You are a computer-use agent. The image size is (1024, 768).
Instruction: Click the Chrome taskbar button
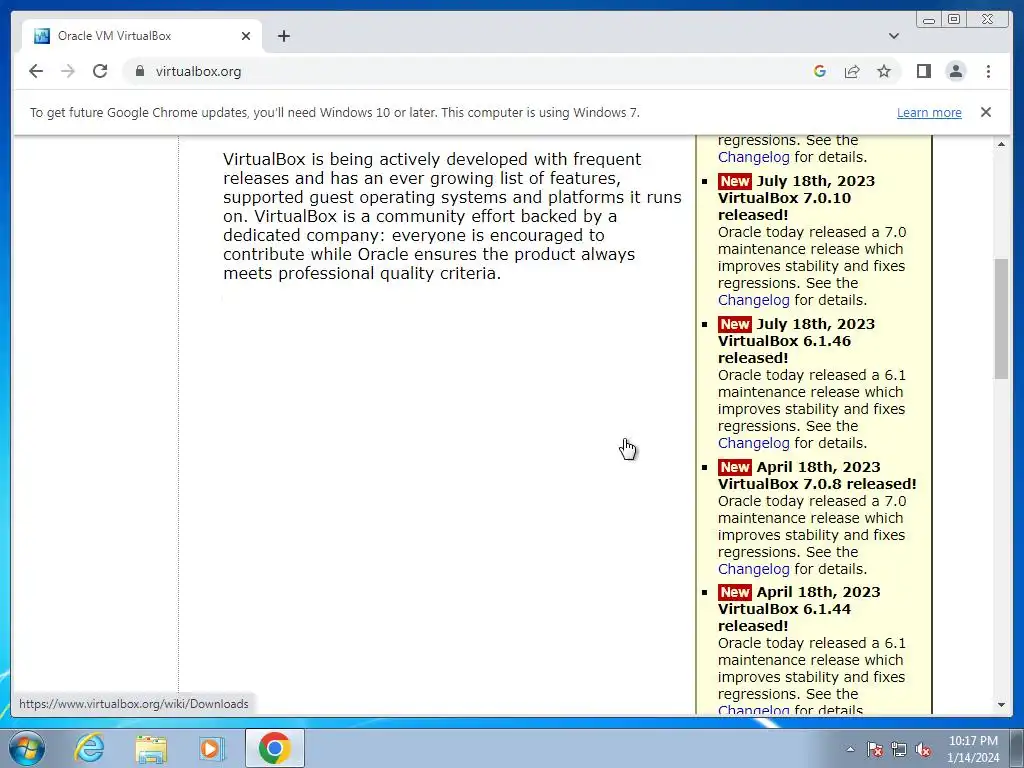point(274,748)
